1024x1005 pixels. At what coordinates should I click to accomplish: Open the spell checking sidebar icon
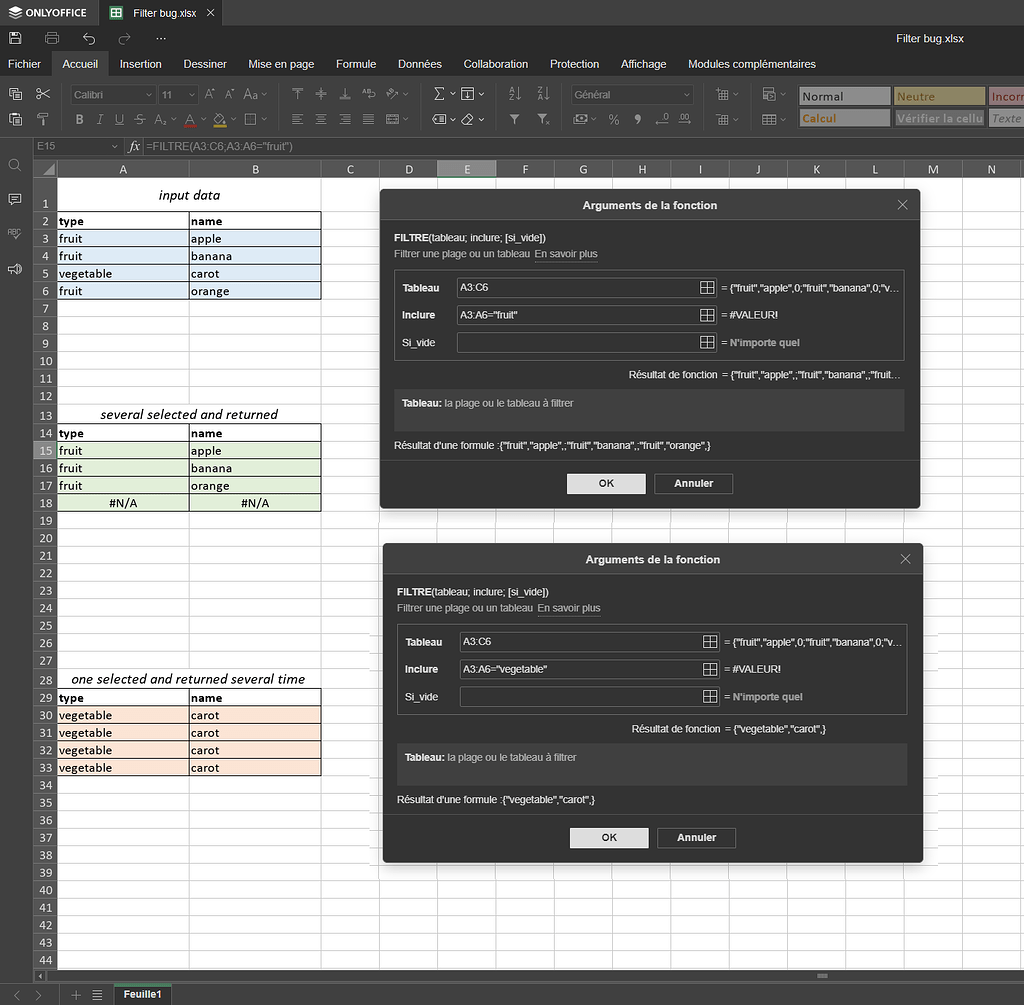pos(14,232)
